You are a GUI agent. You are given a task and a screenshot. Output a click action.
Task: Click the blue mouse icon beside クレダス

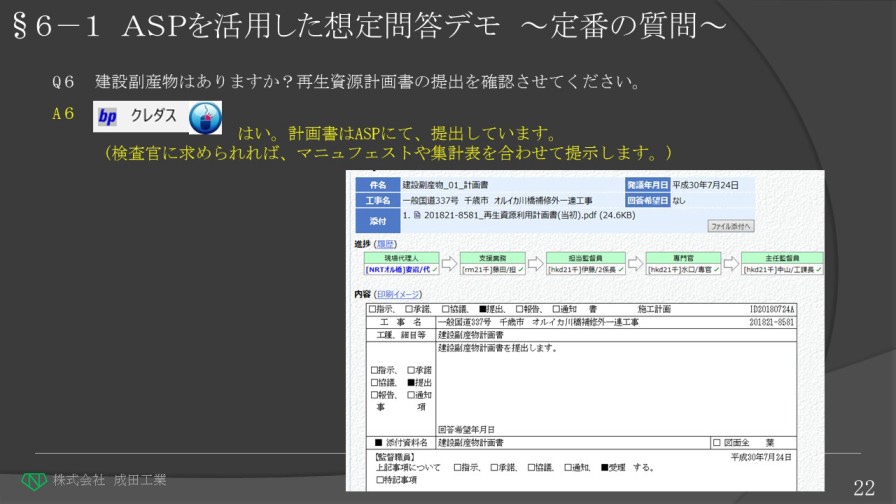[x=205, y=117]
